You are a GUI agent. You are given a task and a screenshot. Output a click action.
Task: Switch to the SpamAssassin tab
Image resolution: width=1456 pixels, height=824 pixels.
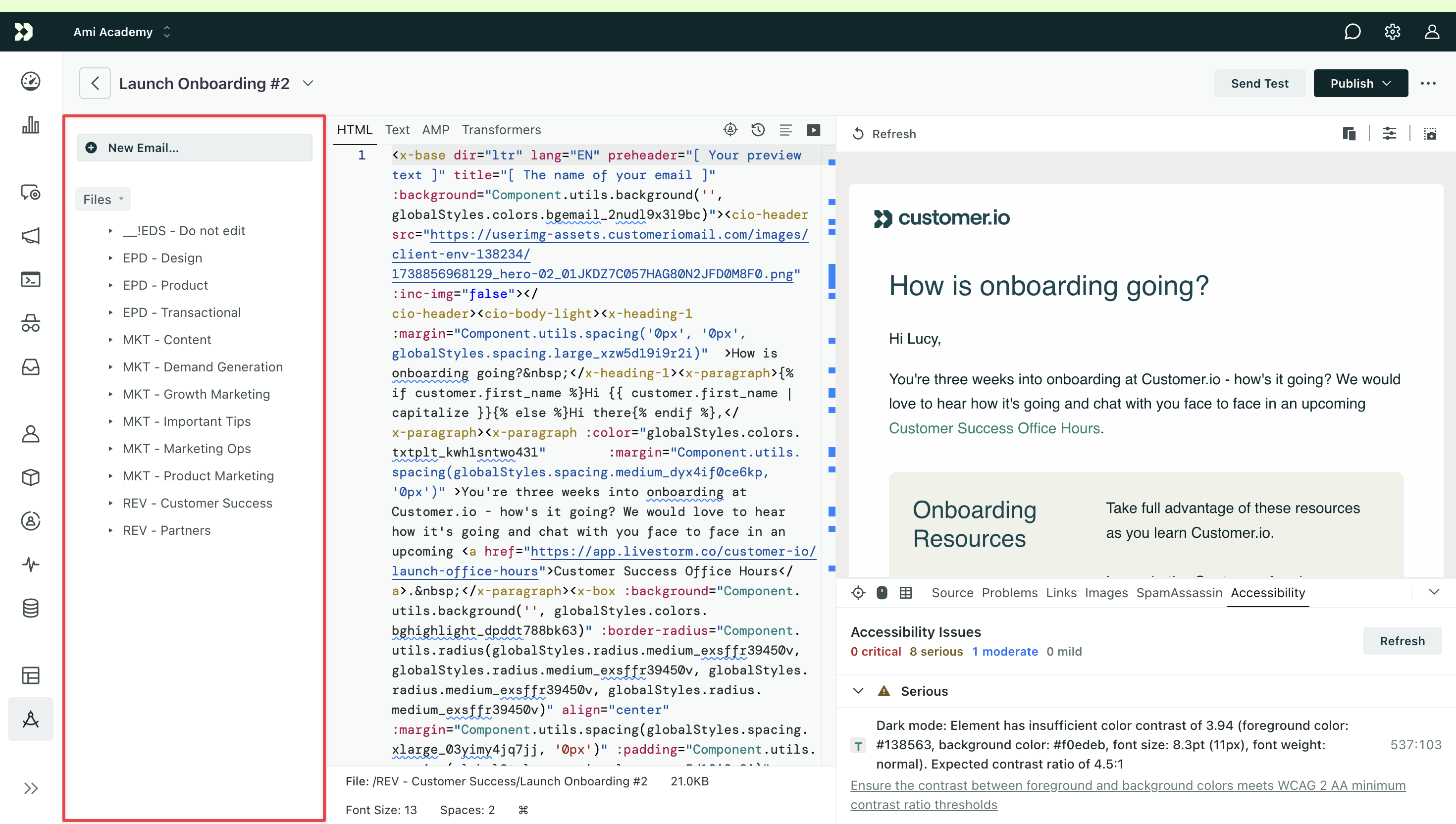point(1179,593)
